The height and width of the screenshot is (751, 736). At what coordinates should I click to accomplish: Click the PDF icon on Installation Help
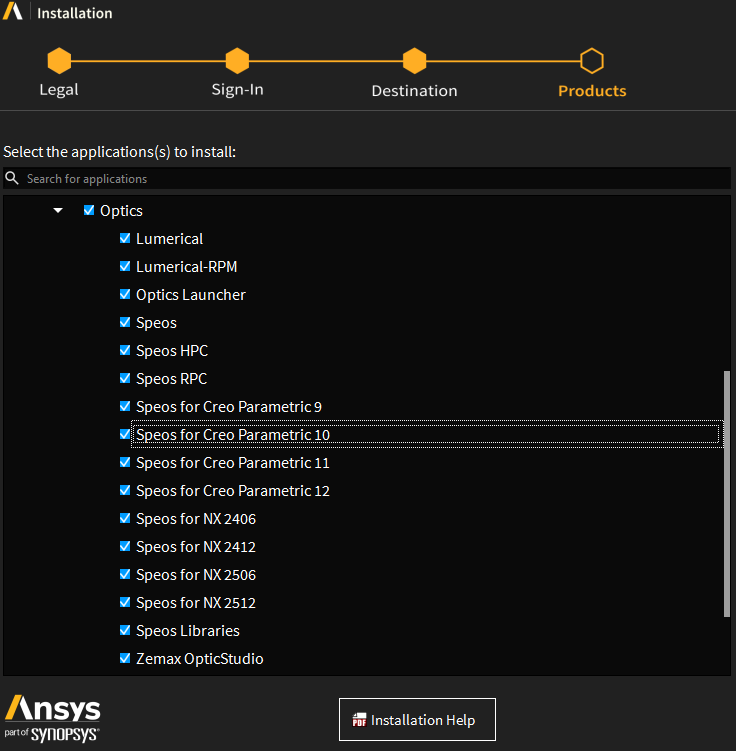pos(359,719)
